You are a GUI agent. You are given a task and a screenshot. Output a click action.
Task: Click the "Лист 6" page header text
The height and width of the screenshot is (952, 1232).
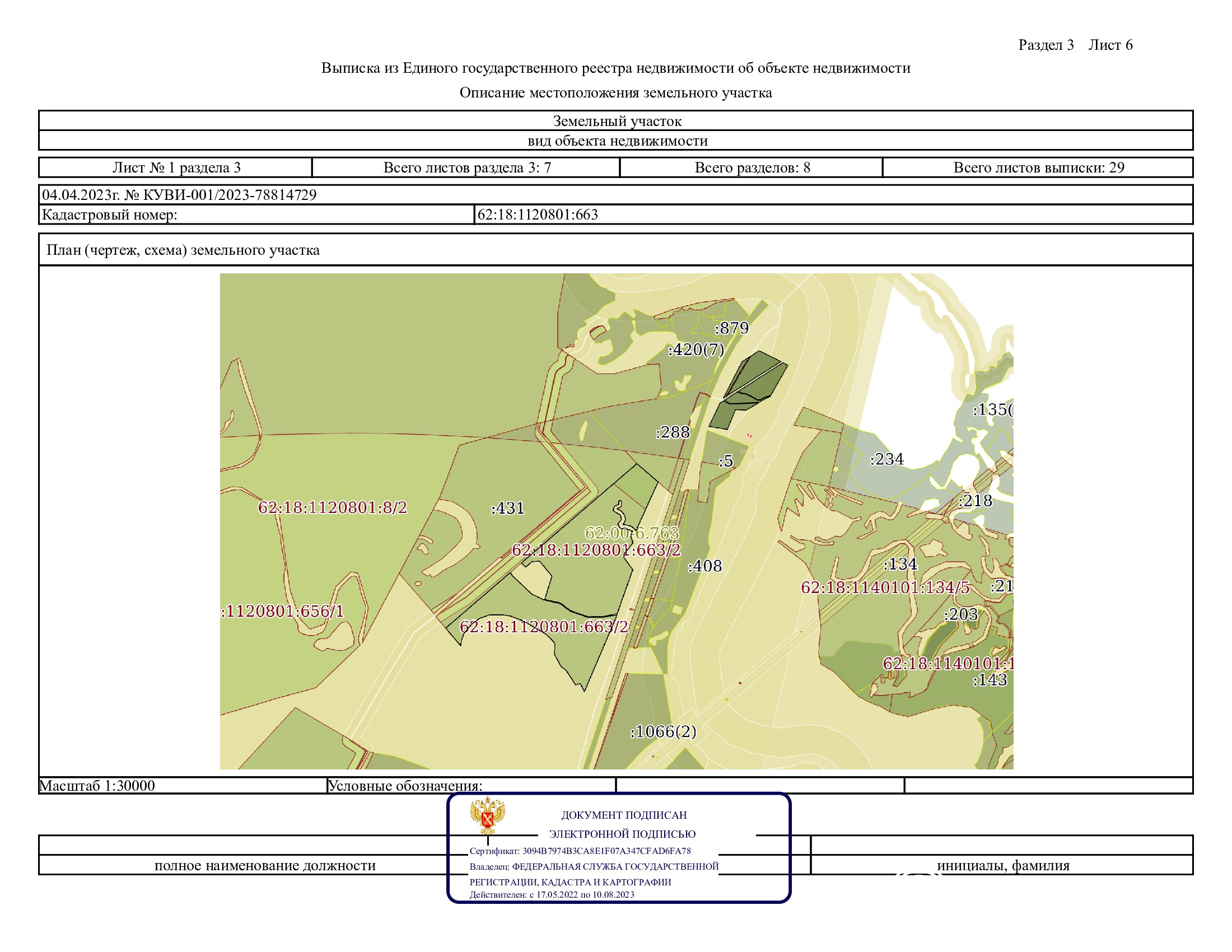[1110, 45]
